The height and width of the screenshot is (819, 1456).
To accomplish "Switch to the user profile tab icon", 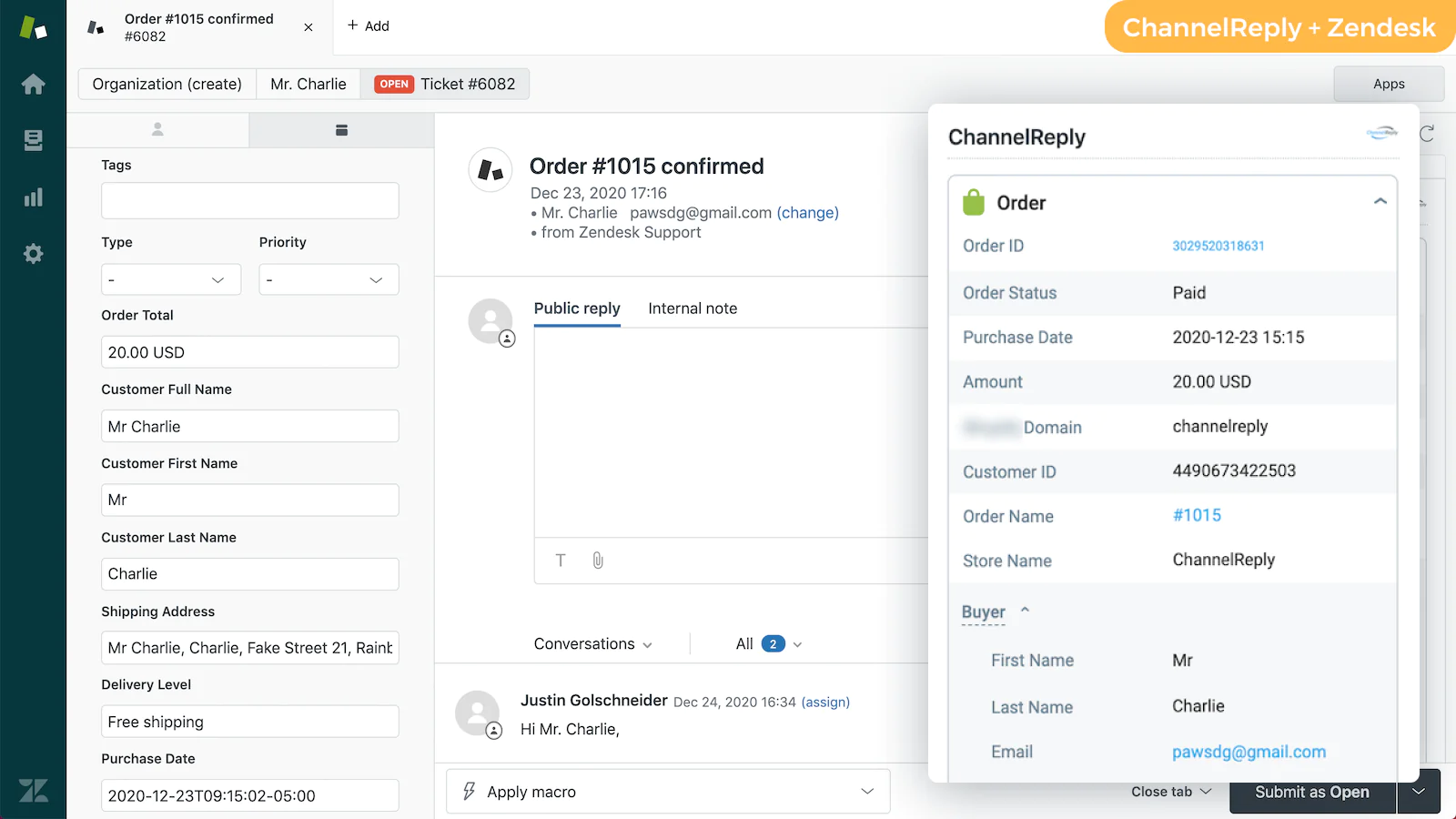I will pos(157,130).
